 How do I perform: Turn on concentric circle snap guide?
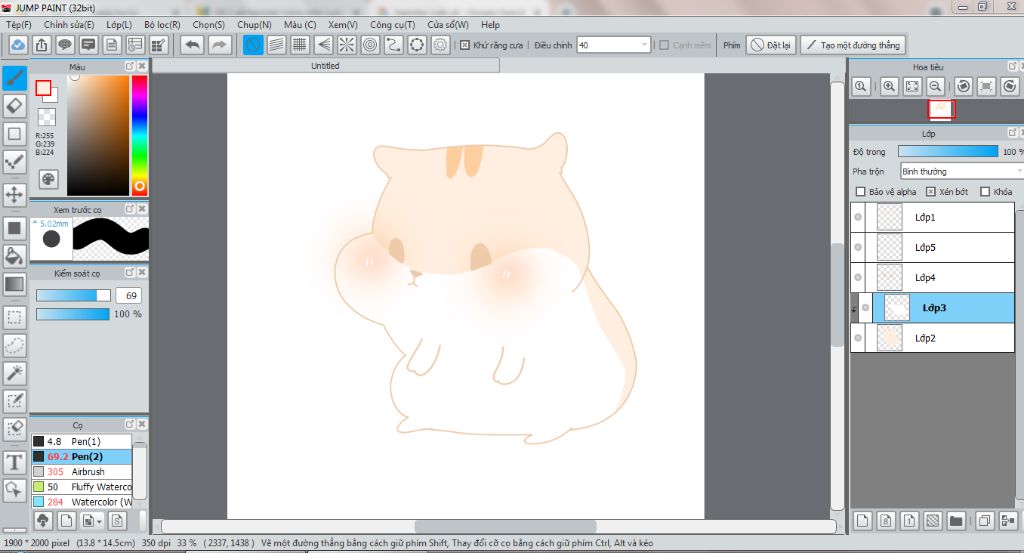click(370, 45)
